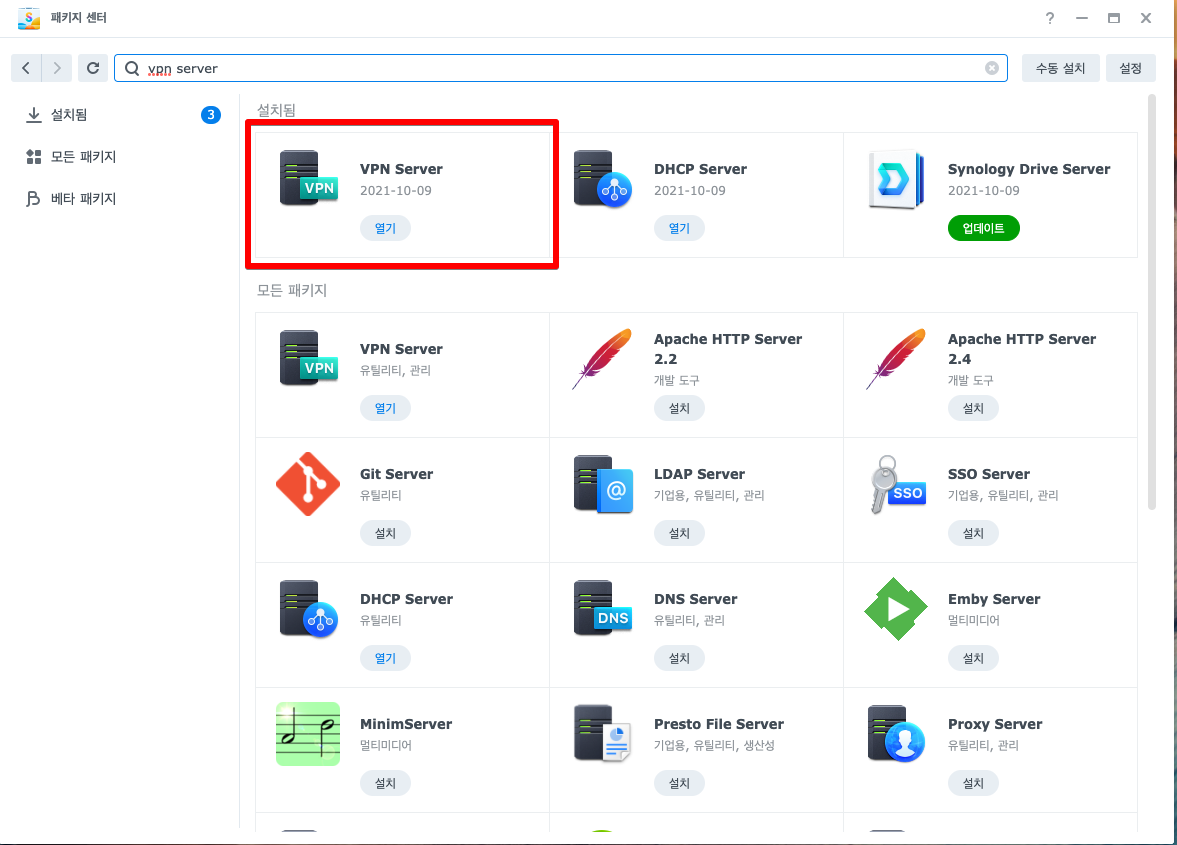Install Git Server
The width and height of the screenshot is (1177, 845).
[385, 534]
